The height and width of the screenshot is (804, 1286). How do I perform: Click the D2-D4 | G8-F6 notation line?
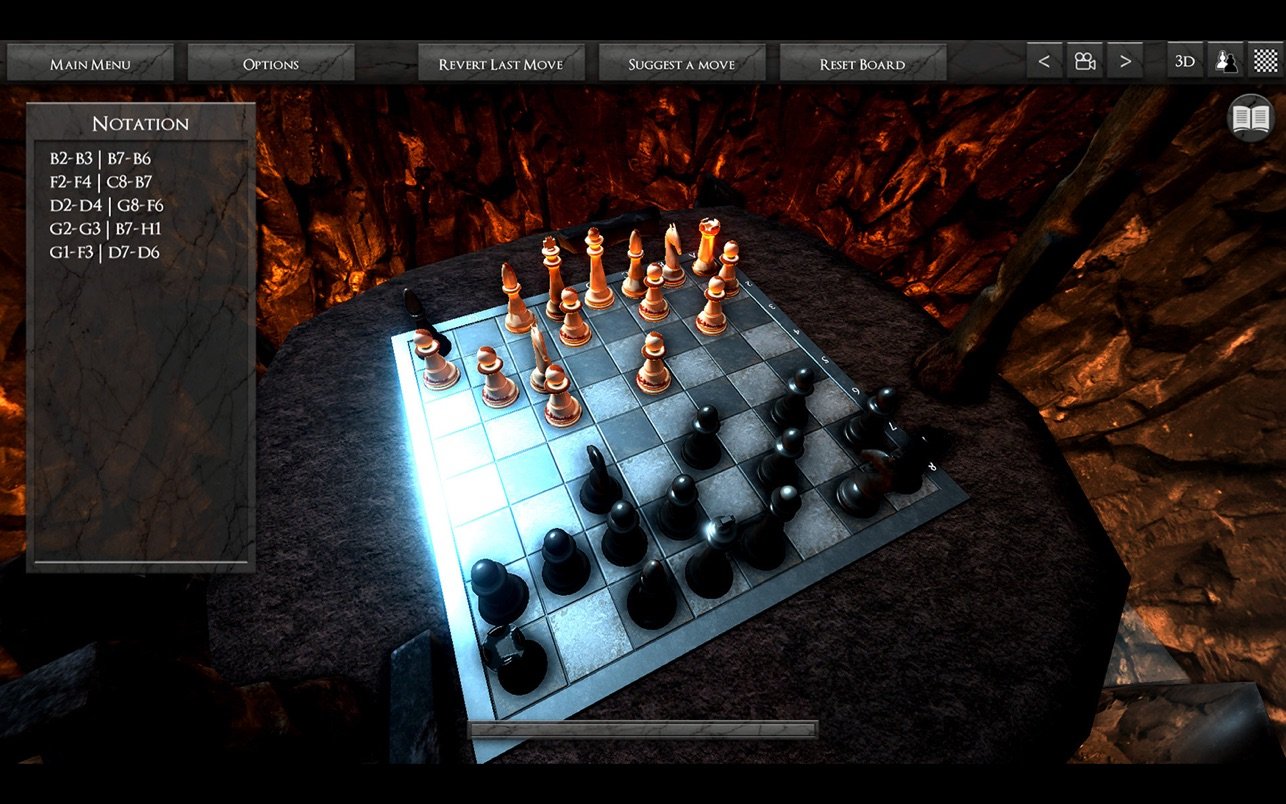[106, 205]
